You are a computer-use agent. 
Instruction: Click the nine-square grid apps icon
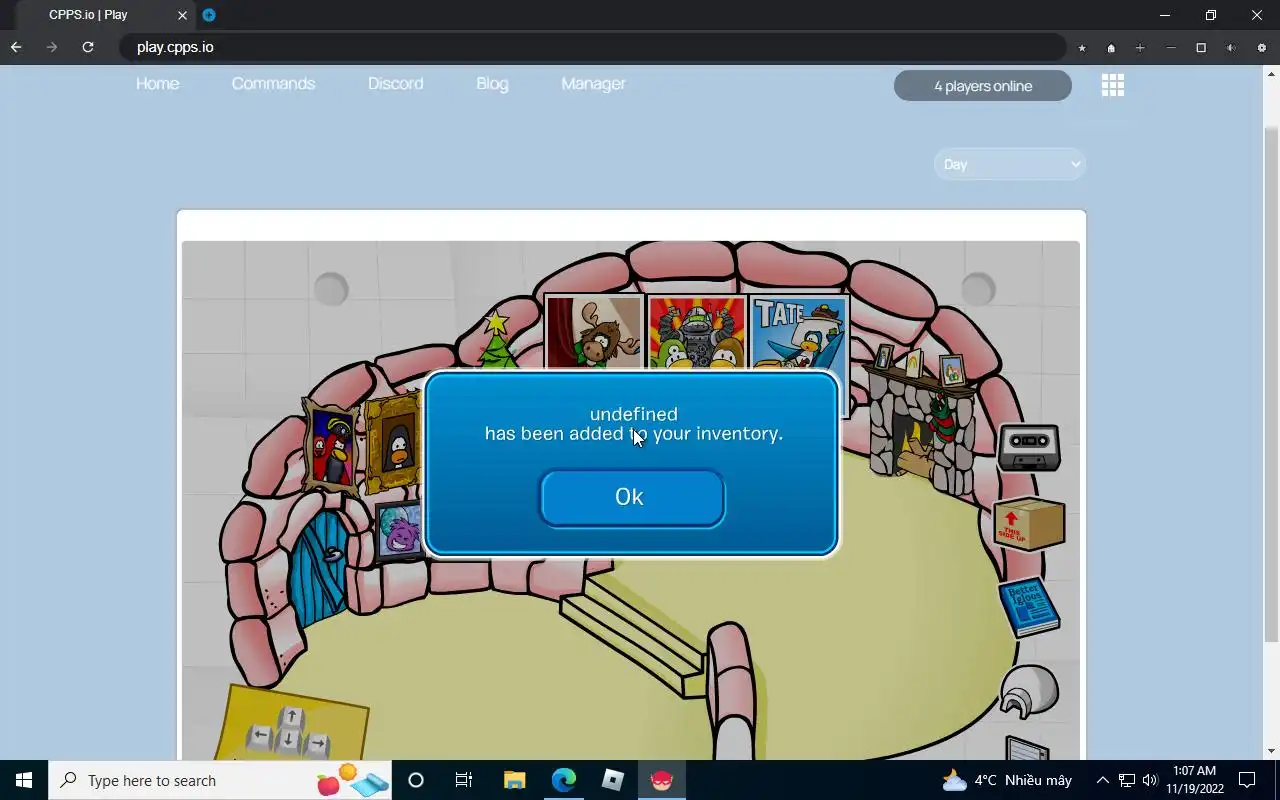(x=1113, y=85)
